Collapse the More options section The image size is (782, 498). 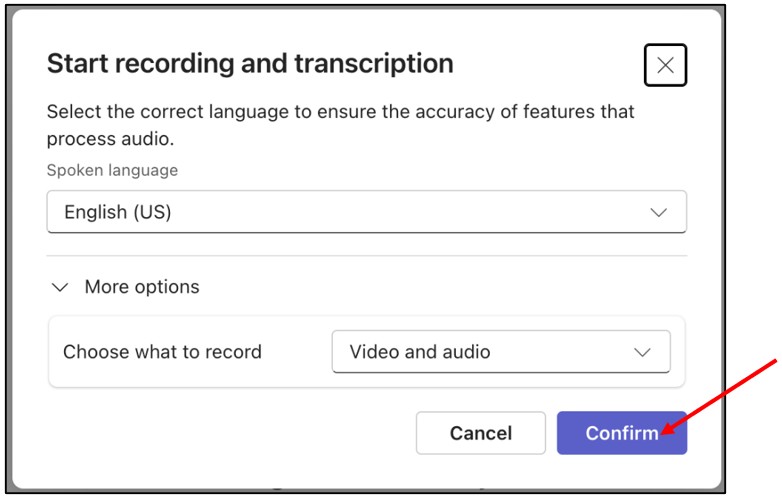click(x=126, y=287)
